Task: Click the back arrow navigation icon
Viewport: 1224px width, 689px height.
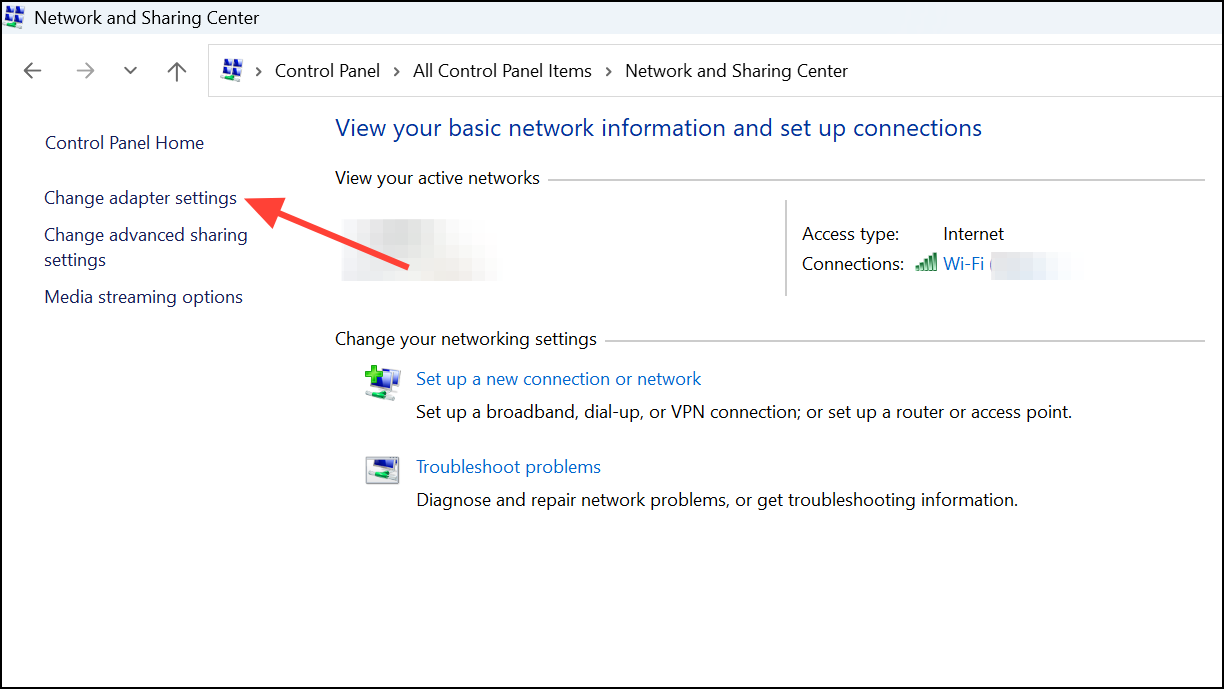Action: point(32,70)
